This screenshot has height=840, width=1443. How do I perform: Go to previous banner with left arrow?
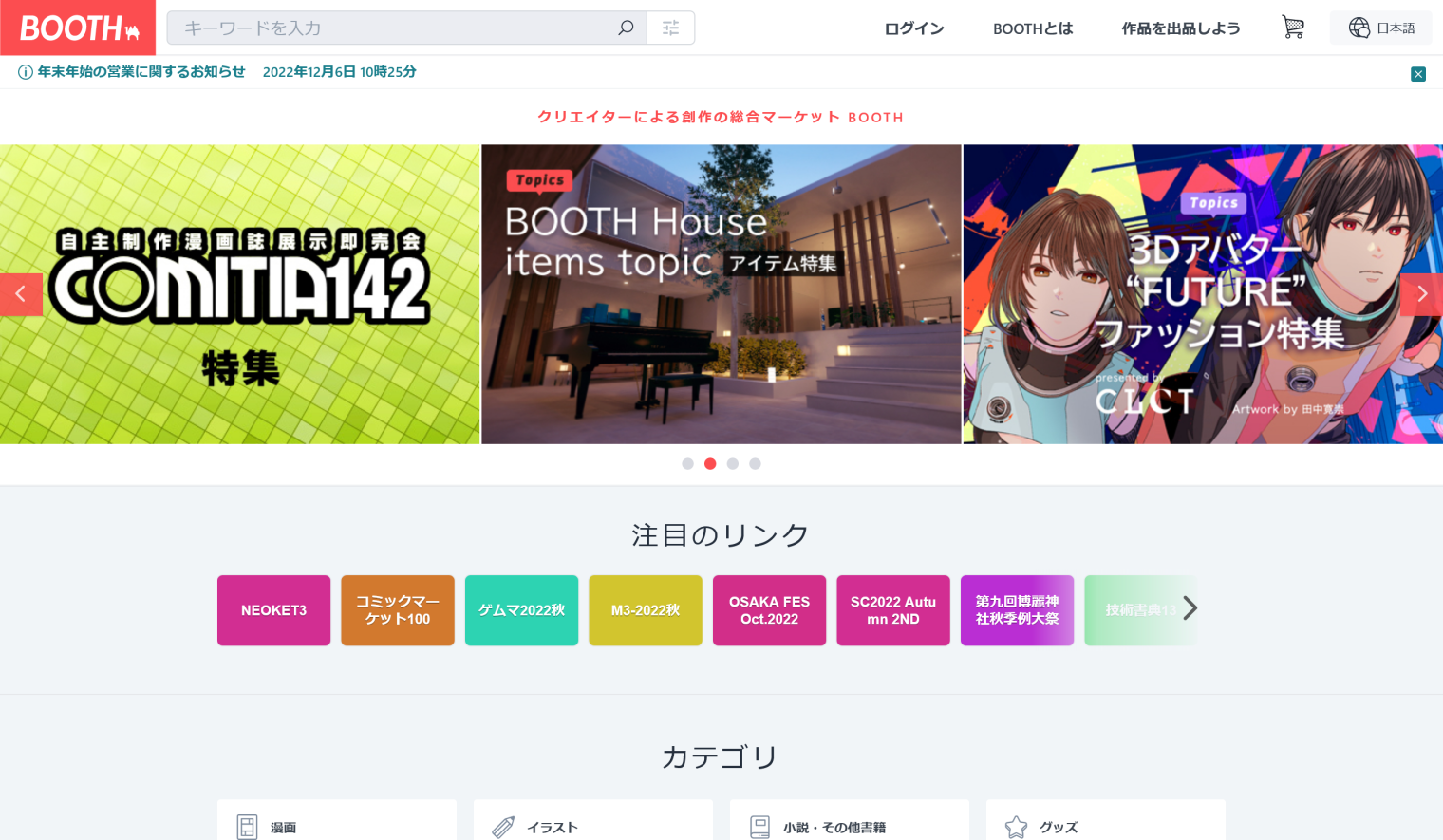21,294
